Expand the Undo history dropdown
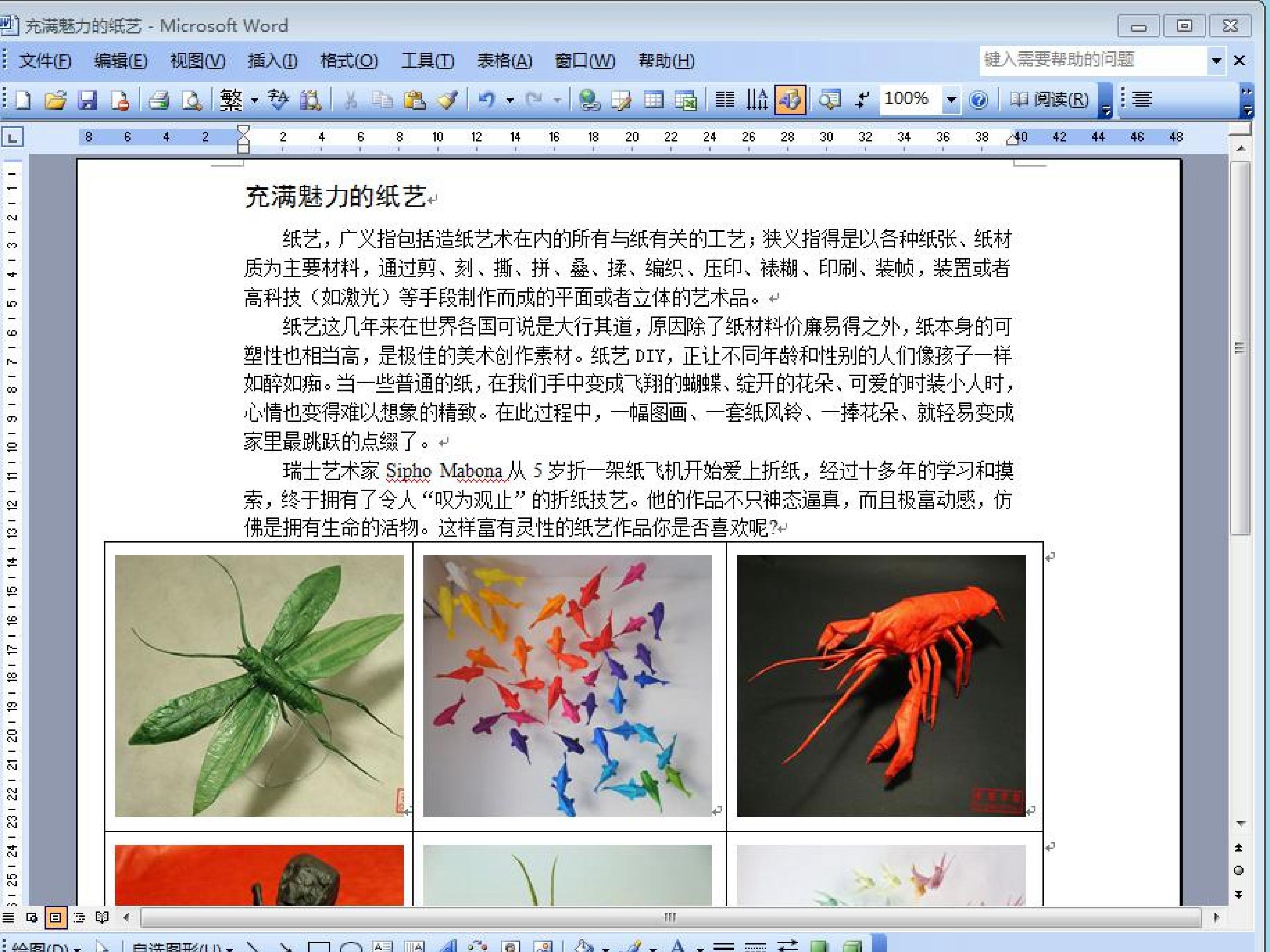This screenshot has height=952, width=1270. [x=510, y=101]
